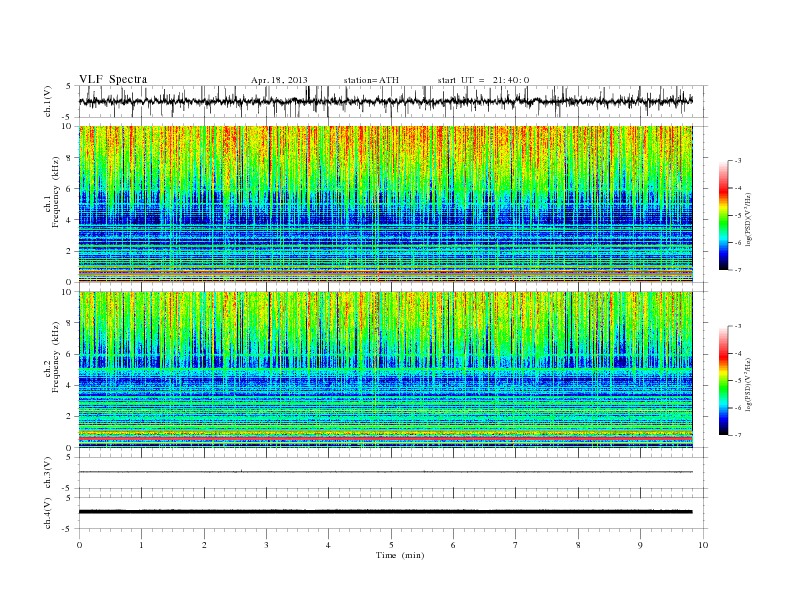Click the ch.2 colorbar label 'log(PSD)(V²/Hz)'
Viewport: 792px width, 612px height.
(748, 384)
